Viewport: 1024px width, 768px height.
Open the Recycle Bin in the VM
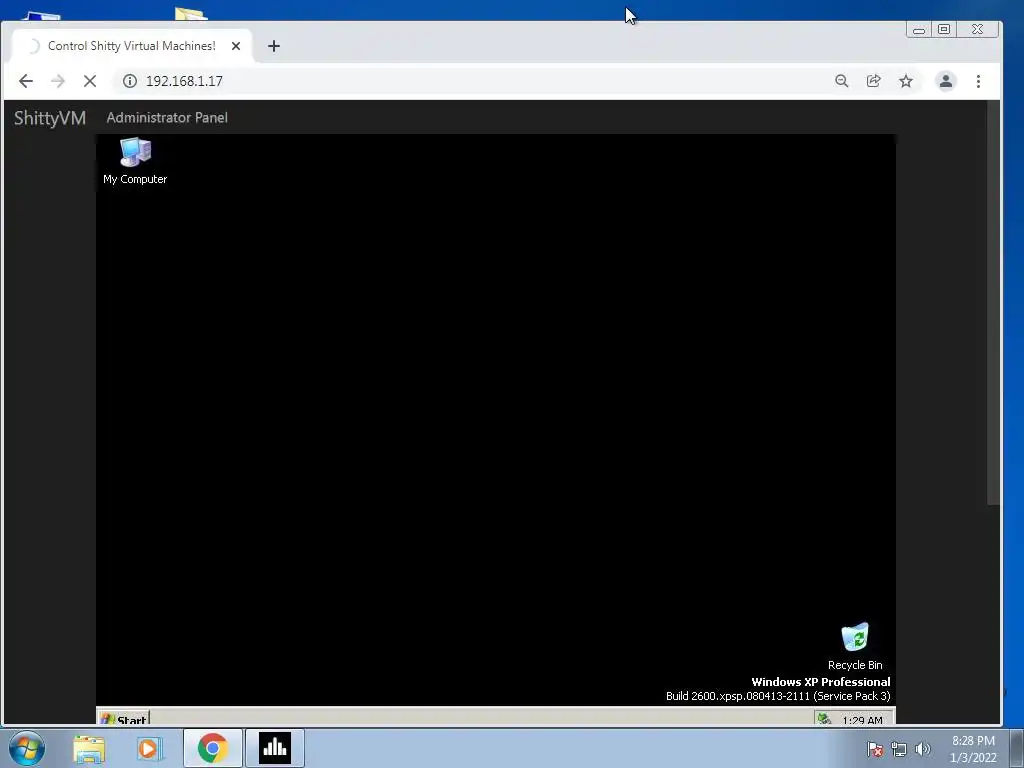pos(855,647)
